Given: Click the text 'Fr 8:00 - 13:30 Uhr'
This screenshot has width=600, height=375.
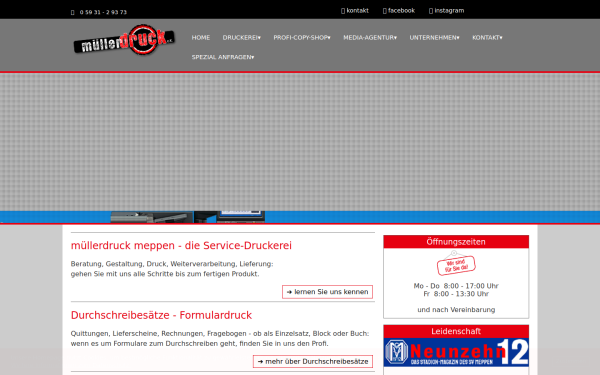Looking at the screenshot, I should tap(456, 294).
